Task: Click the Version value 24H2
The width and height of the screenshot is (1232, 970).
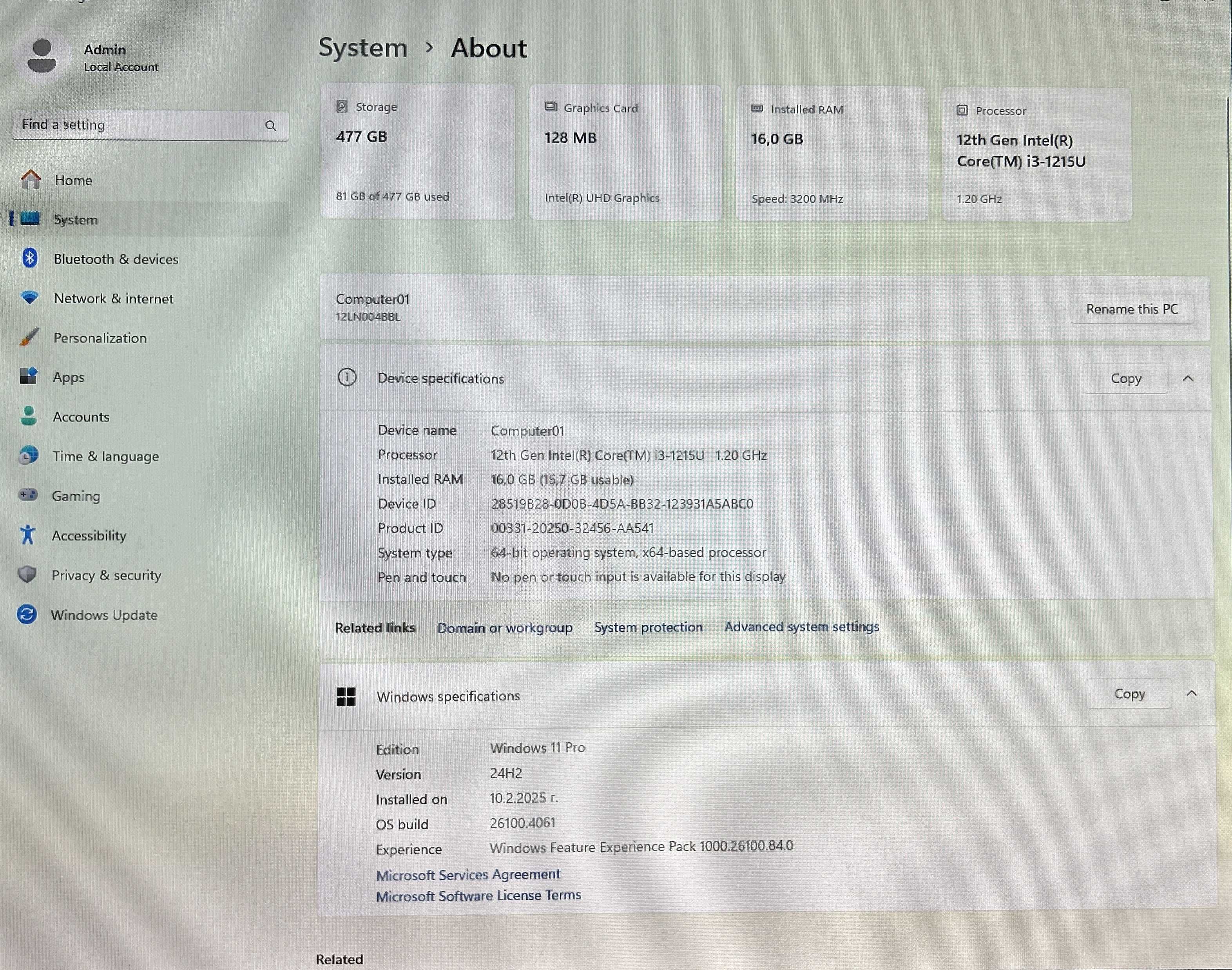Action: (x=506, y=774)
